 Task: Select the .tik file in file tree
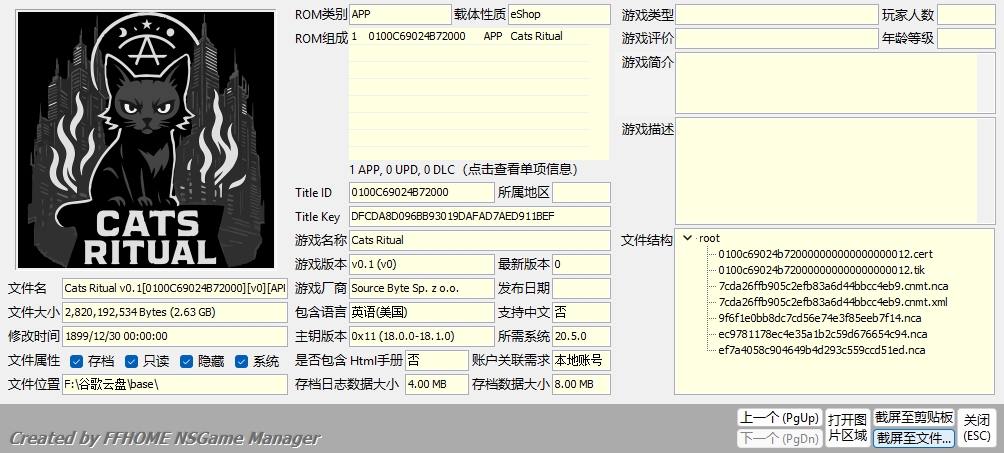[x=821, y=270]
